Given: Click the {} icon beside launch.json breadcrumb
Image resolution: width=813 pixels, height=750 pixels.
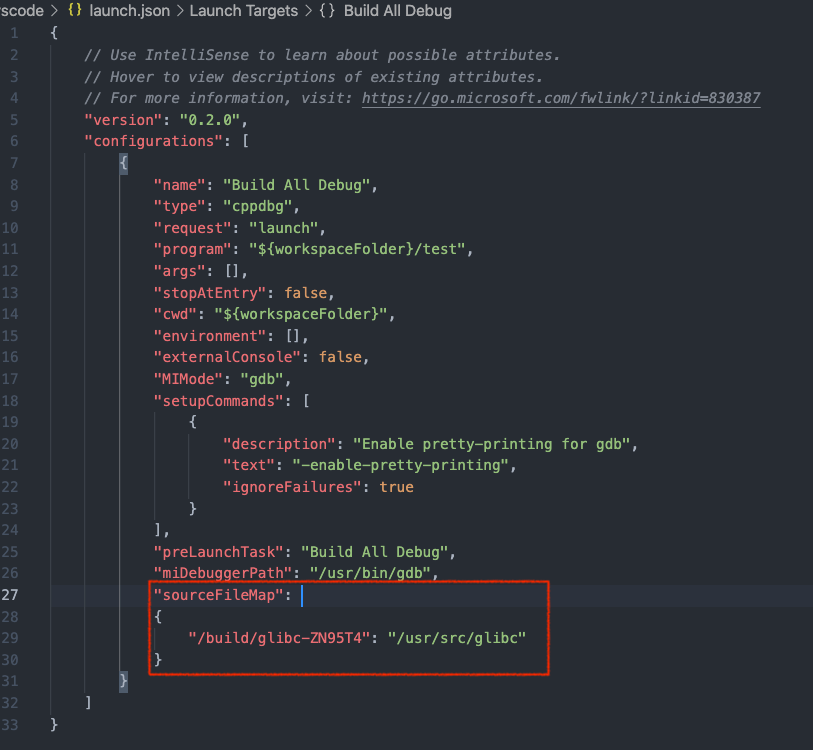Looking at the screenshot, I should (74, 11).
